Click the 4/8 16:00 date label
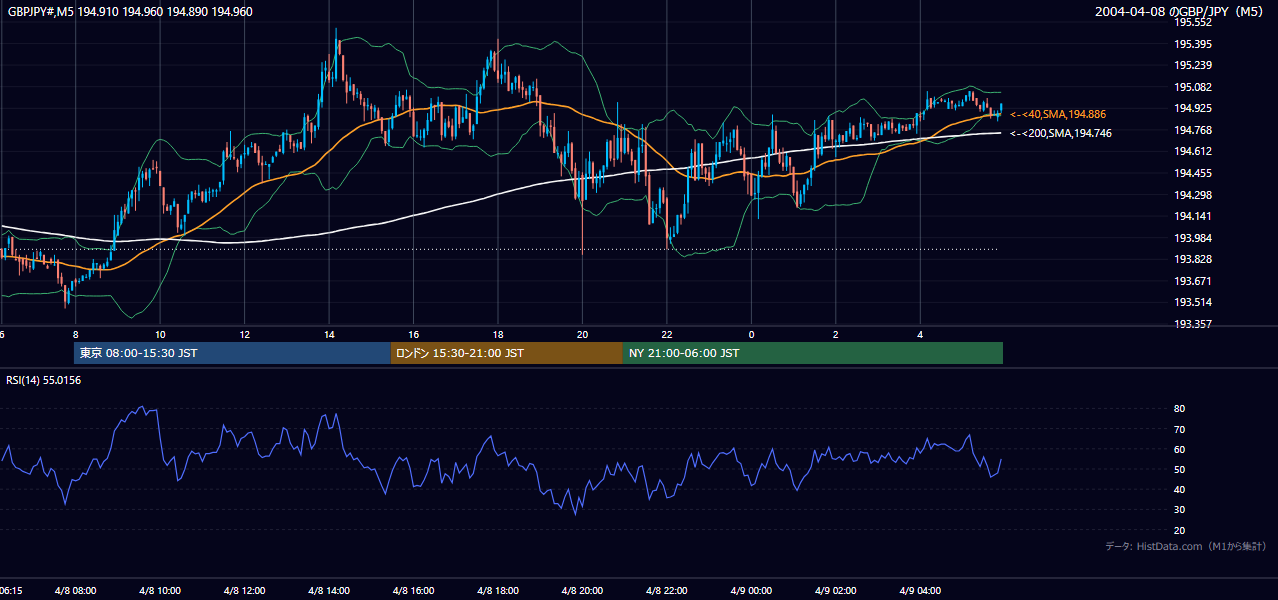Viewport: 1278px width, 600px height. point(413,591)
